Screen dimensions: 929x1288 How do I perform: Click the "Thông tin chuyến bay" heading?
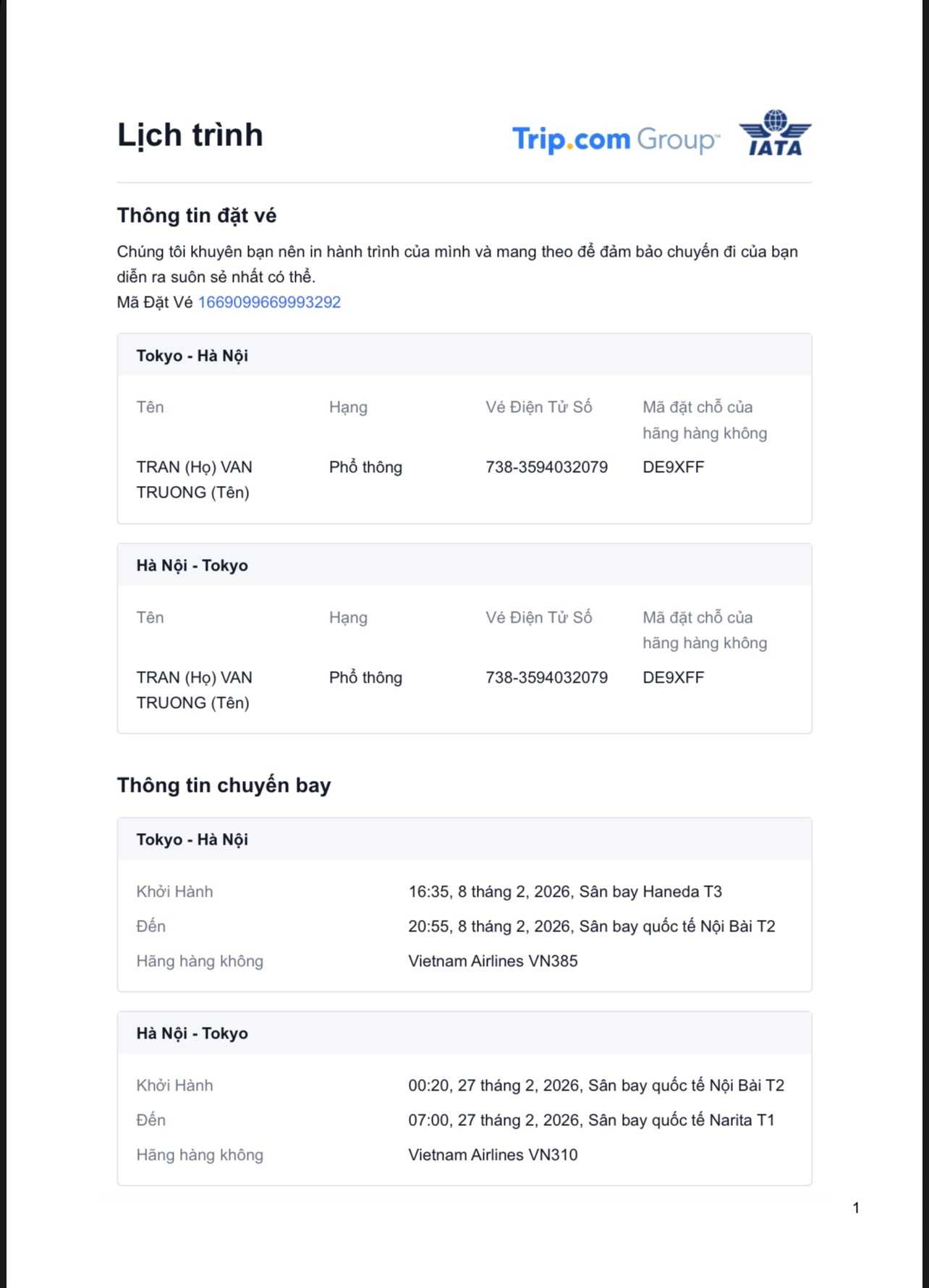pos(224,785)
